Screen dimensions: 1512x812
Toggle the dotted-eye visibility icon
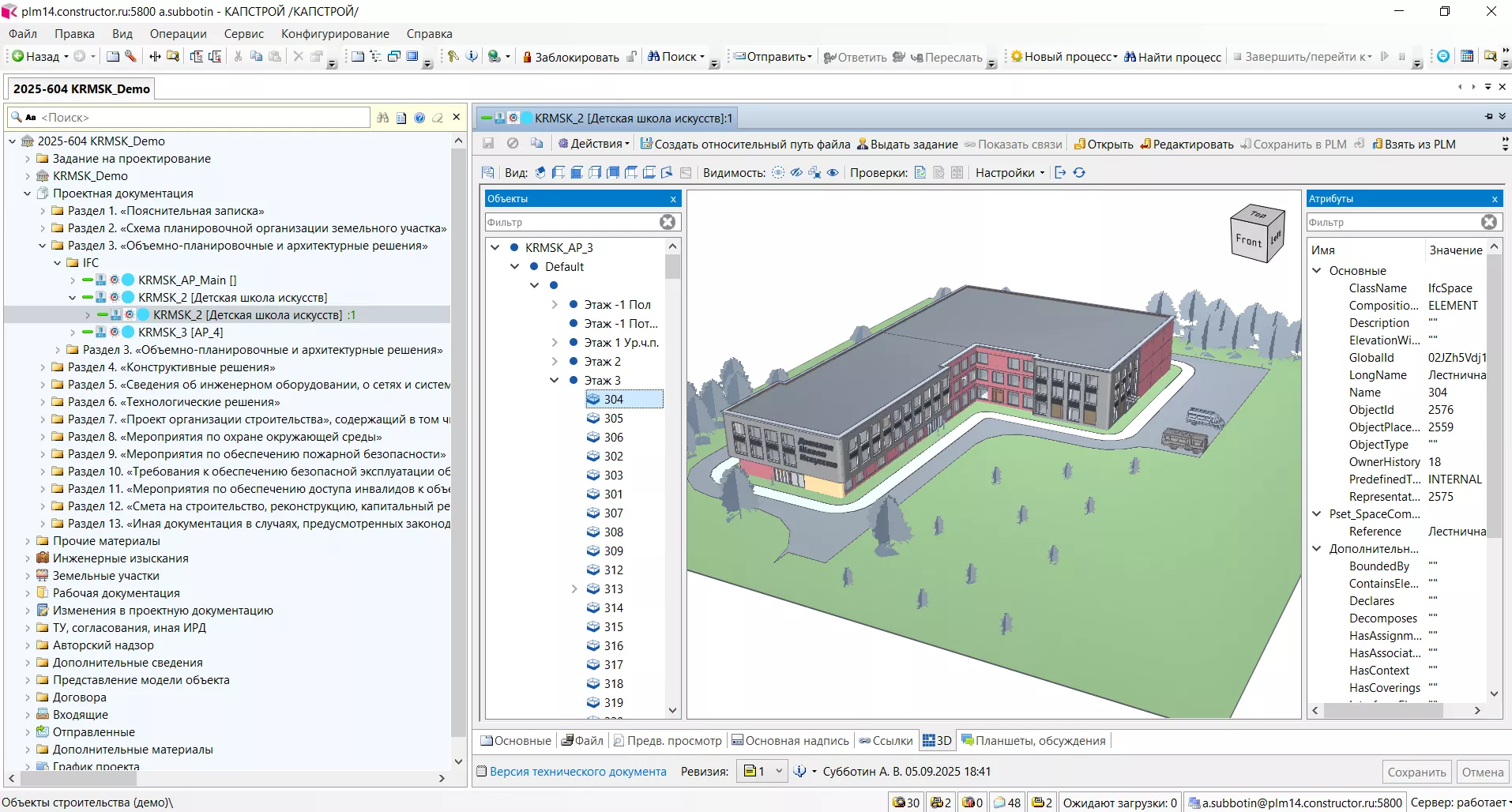(778, 173)
